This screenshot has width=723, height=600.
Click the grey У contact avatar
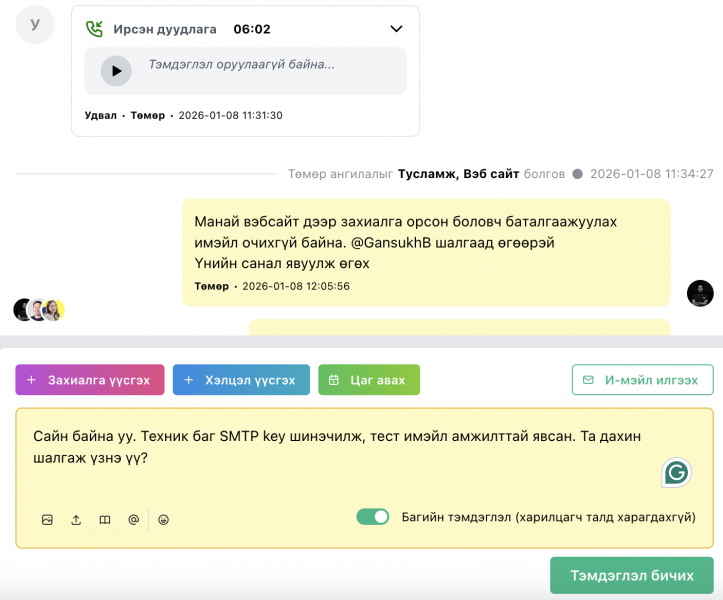pyautogui.click(x=36, y=25)
